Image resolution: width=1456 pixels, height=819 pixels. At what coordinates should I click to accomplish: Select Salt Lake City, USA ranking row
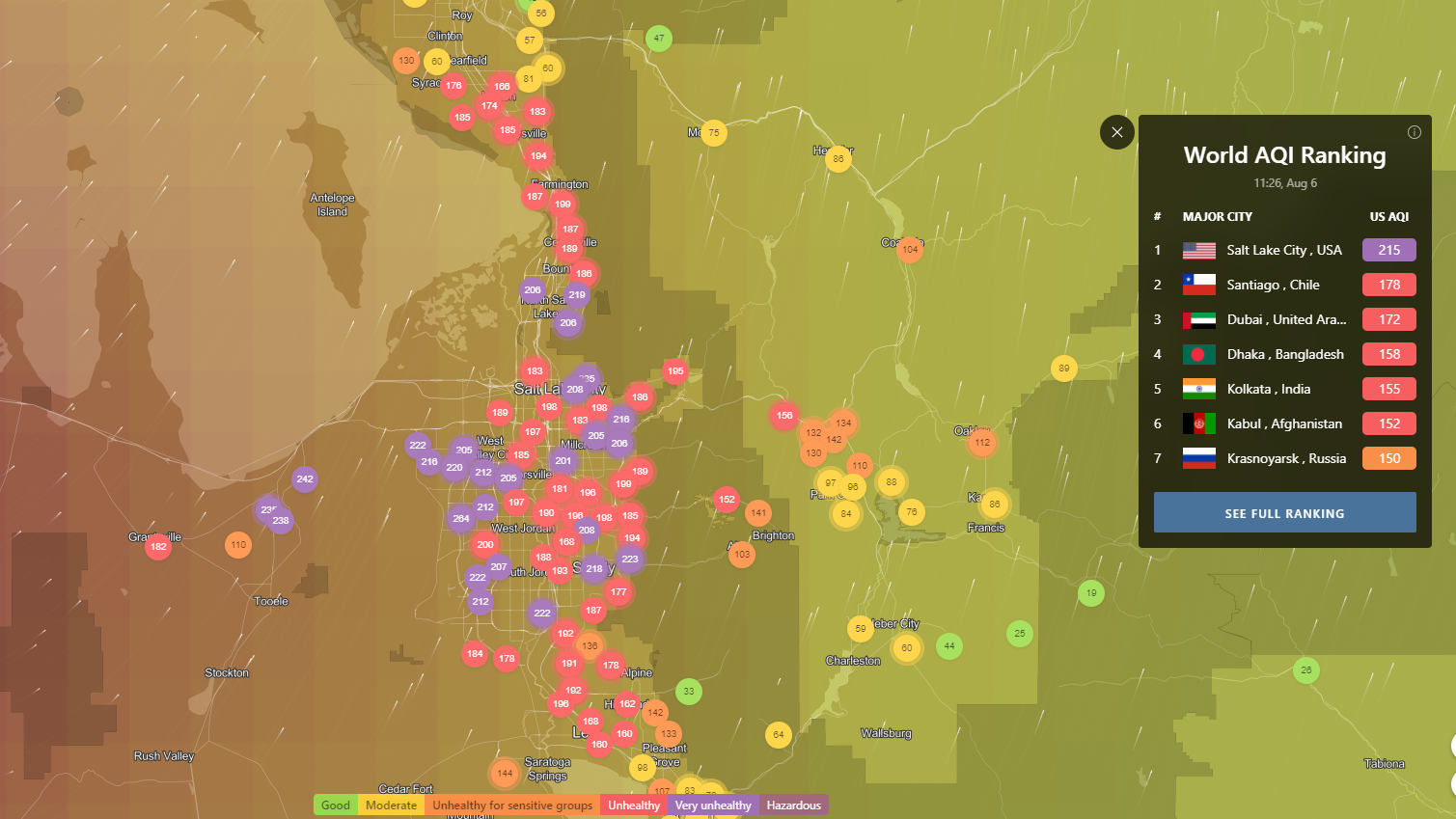tap(1284, 250)
